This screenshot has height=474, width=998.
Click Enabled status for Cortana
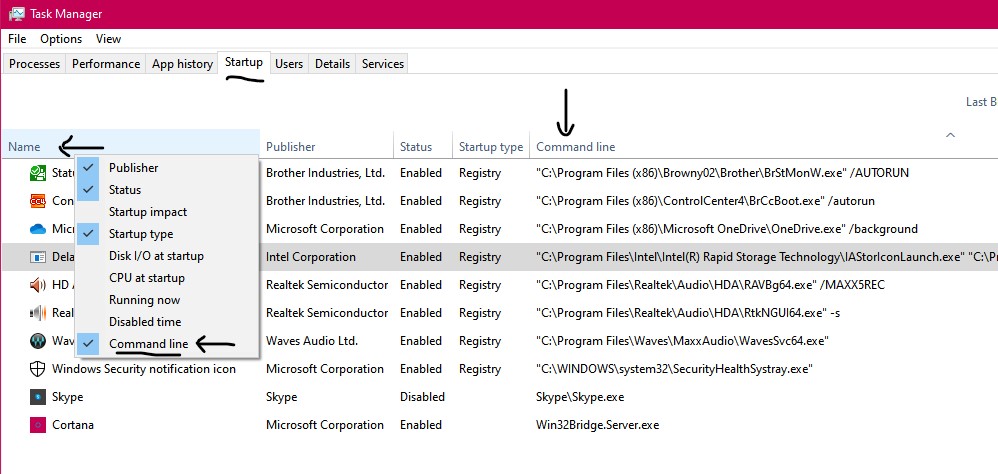(421, 425)
